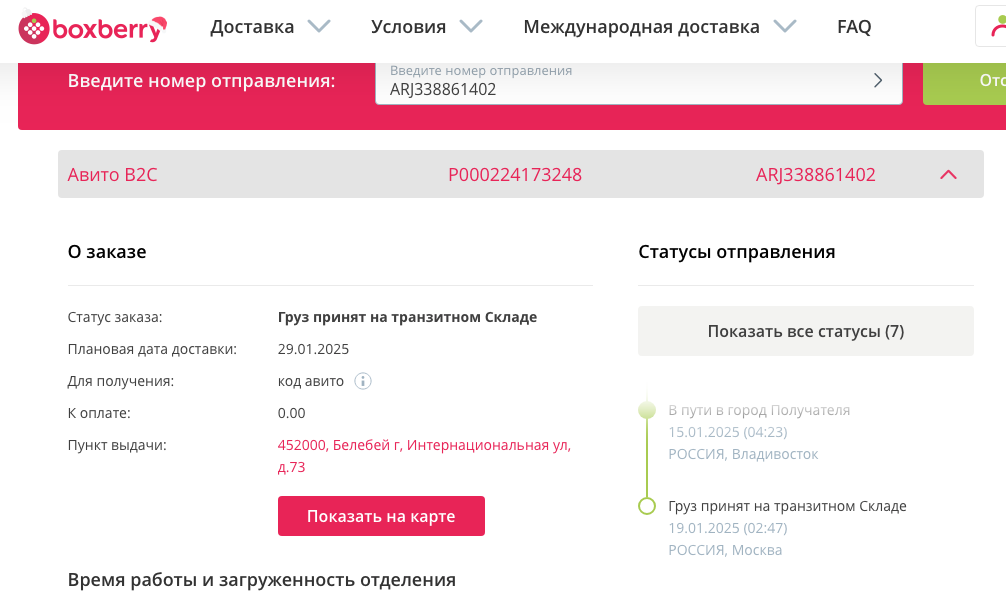Screen dimensions: 1006x611
Task: Click the Boxberry logo
Action: point(92,28)
